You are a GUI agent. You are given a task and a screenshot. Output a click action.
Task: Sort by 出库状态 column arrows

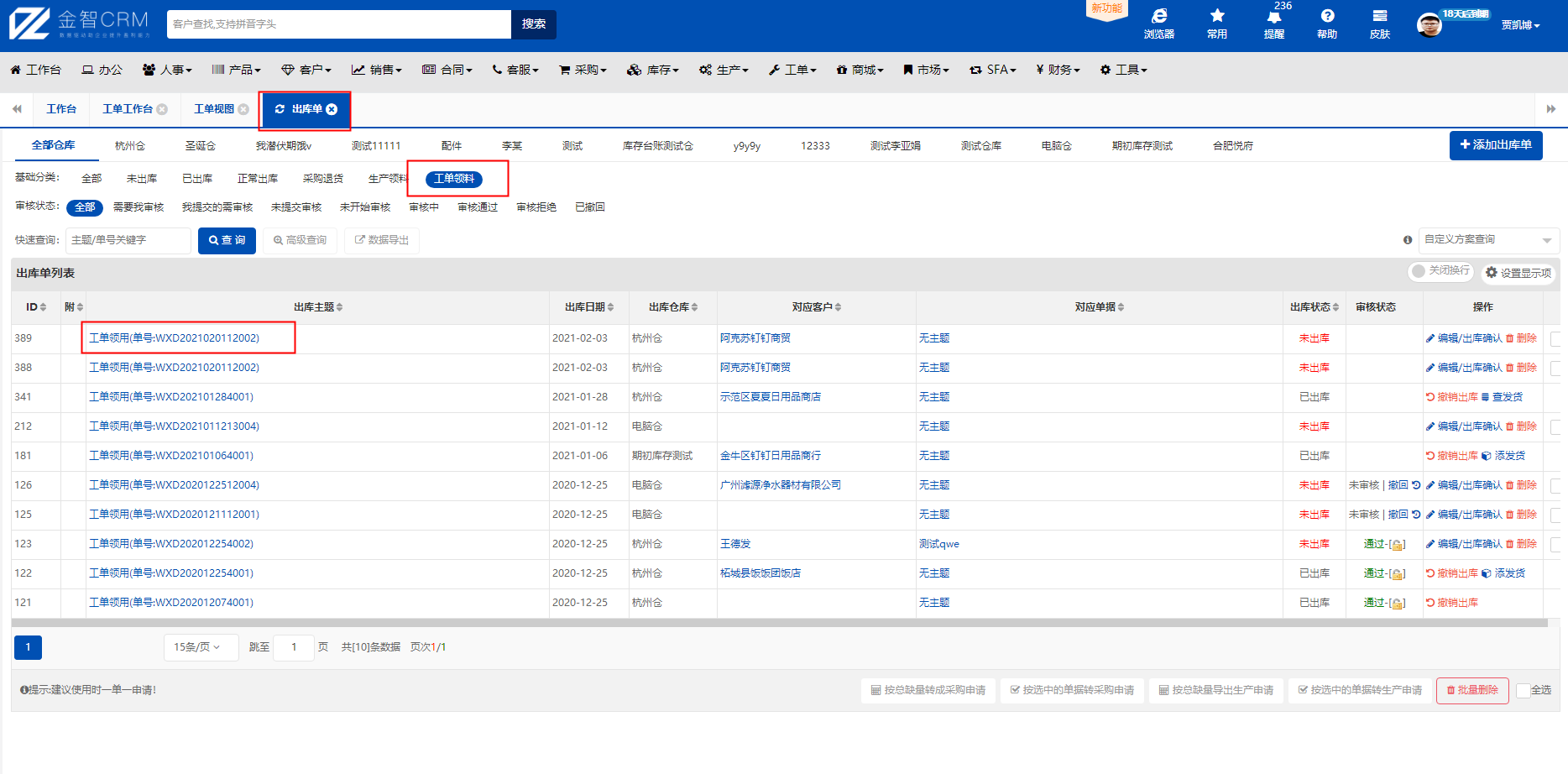[x=1335, y=307]
